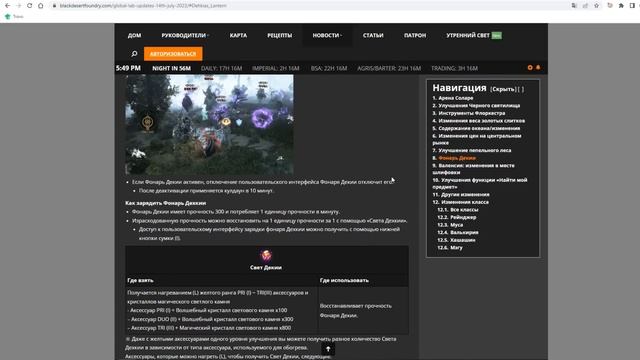640x360 pixels.
Task: Go back with the browser back arrow
Action: point(7,6)
